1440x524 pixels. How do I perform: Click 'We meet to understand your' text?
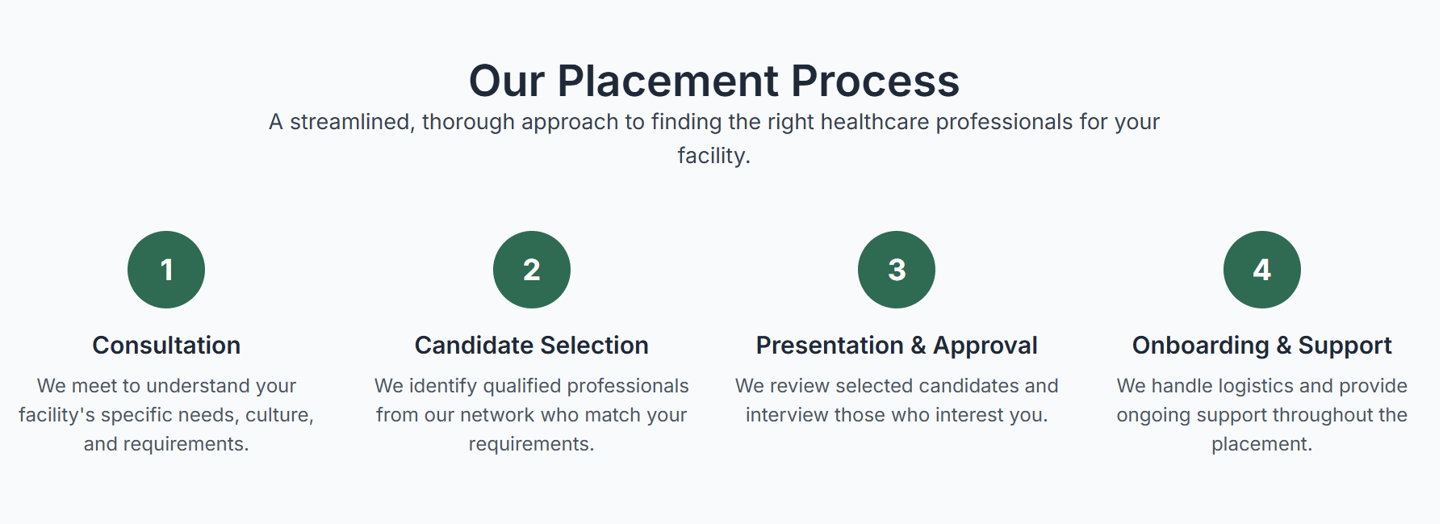[x=166, y=386]
